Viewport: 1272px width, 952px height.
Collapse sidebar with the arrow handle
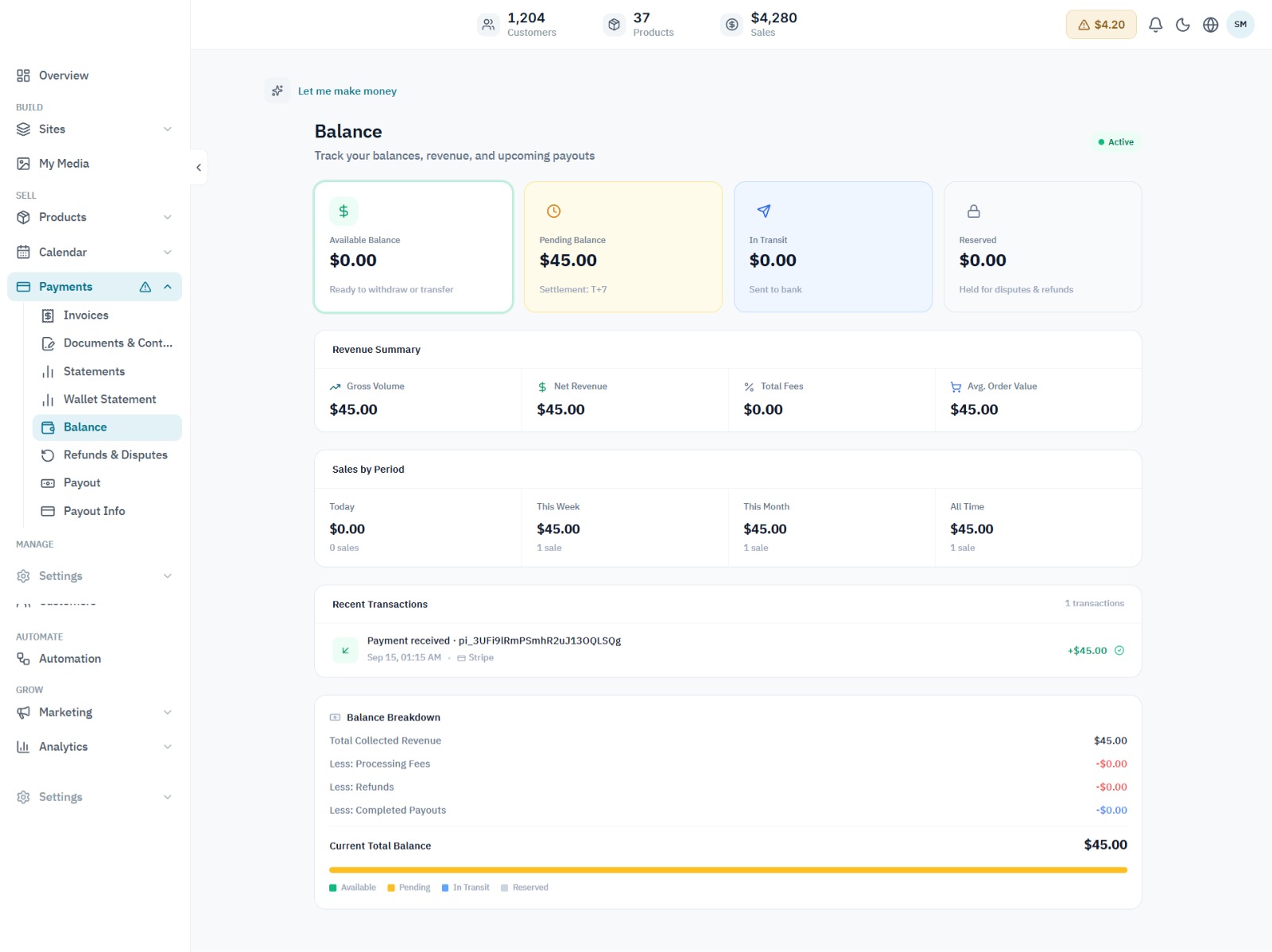(x=199, y=167)
